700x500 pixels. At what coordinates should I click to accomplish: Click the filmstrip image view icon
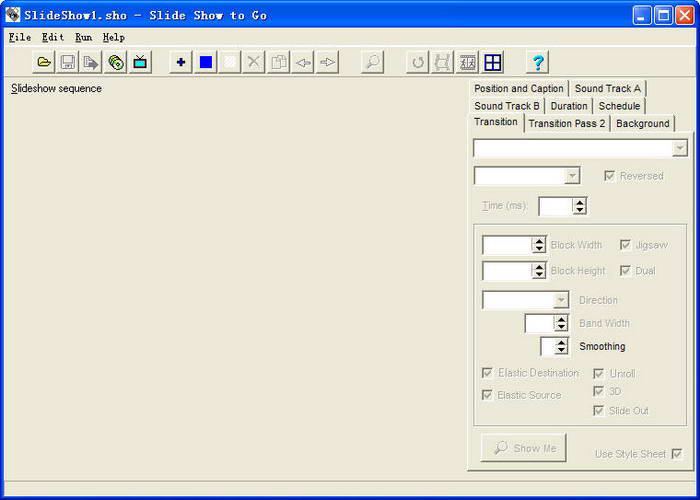coord(467,62)
